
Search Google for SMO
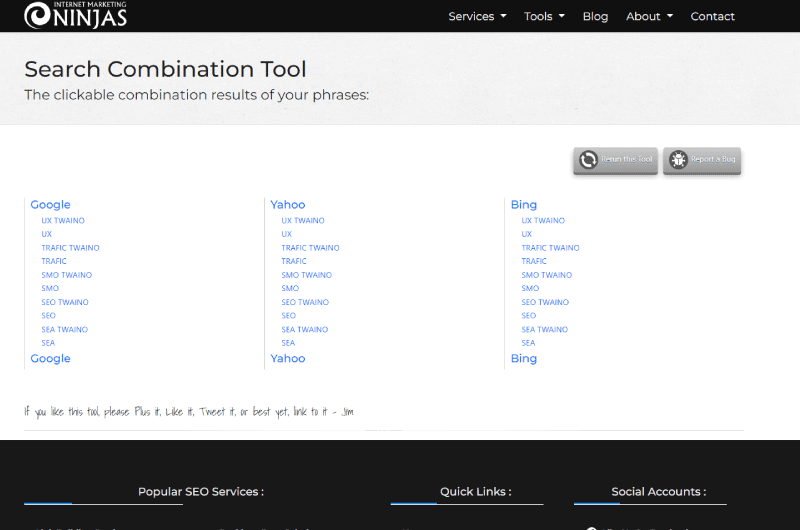tap(50, 288)
